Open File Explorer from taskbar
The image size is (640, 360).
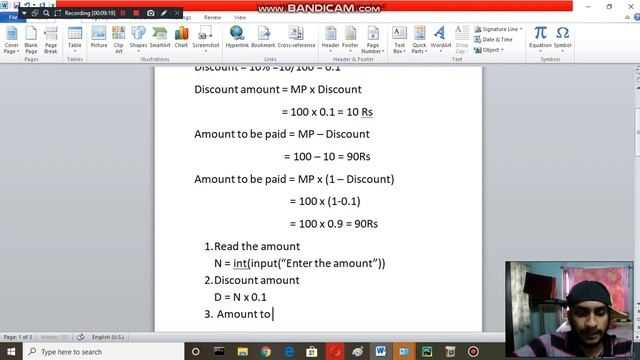click(x=242, y=351)
